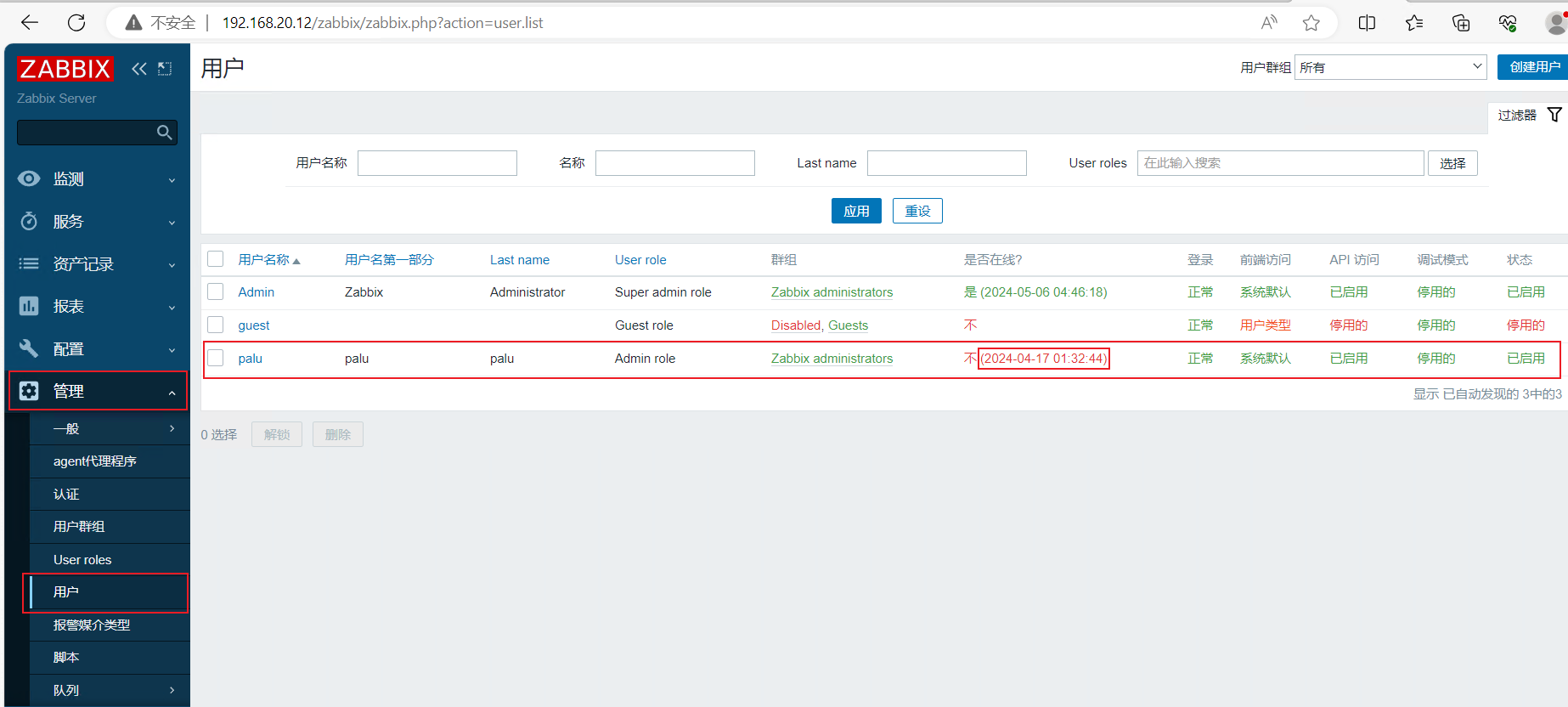Click the Last name filter input field
The width and height of the screenshot is (1568, 707).
947,163
